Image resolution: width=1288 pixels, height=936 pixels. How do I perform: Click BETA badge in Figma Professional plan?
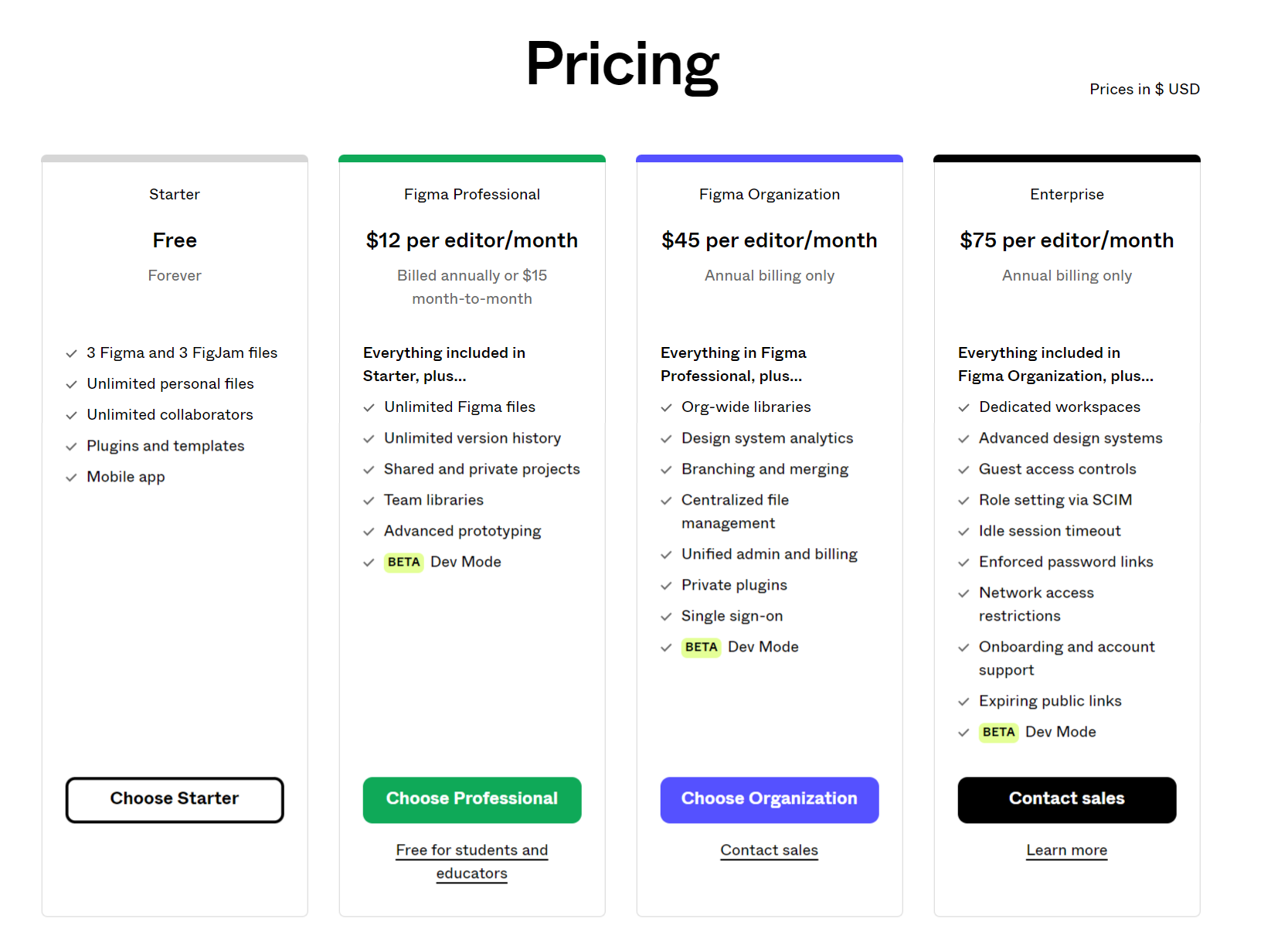pyautogui.click(x=403, y=562)
